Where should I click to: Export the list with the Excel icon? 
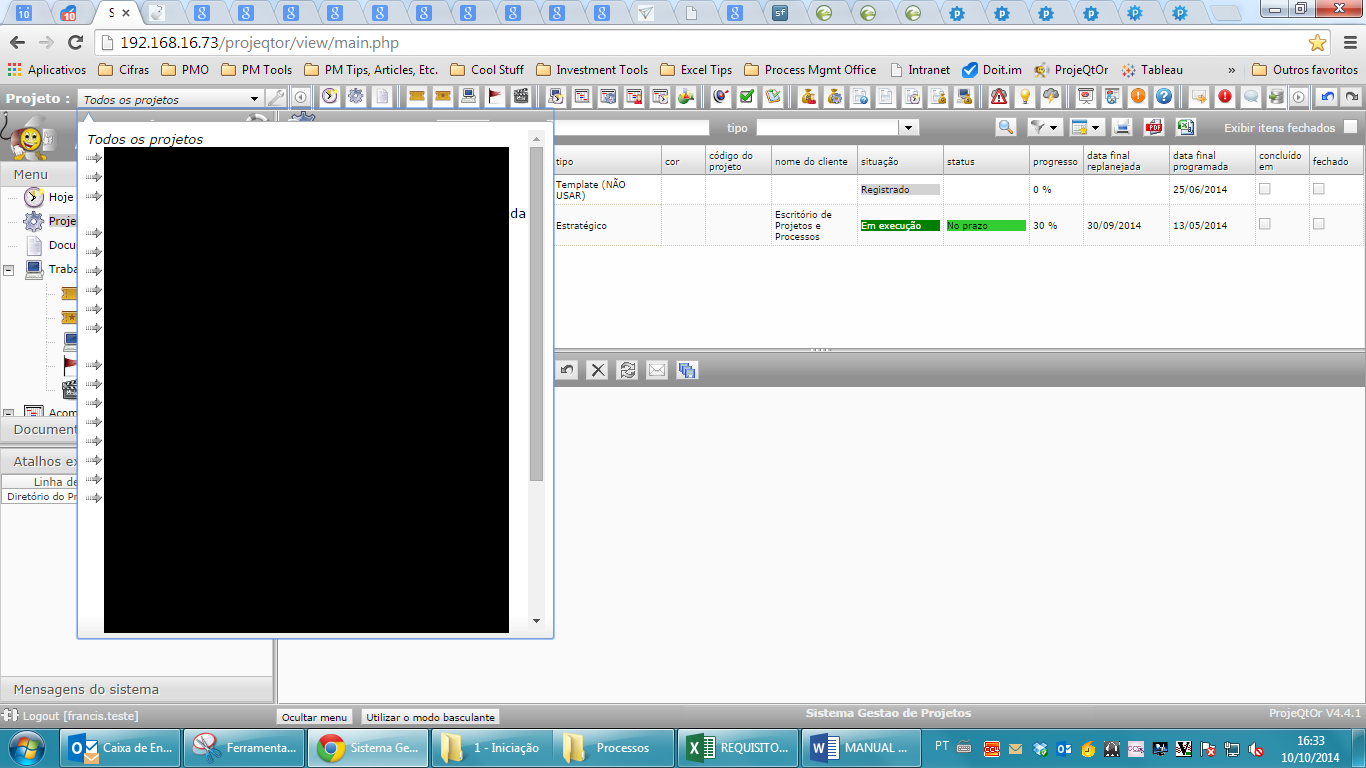pyautogui.click(x=1185, y=127)
